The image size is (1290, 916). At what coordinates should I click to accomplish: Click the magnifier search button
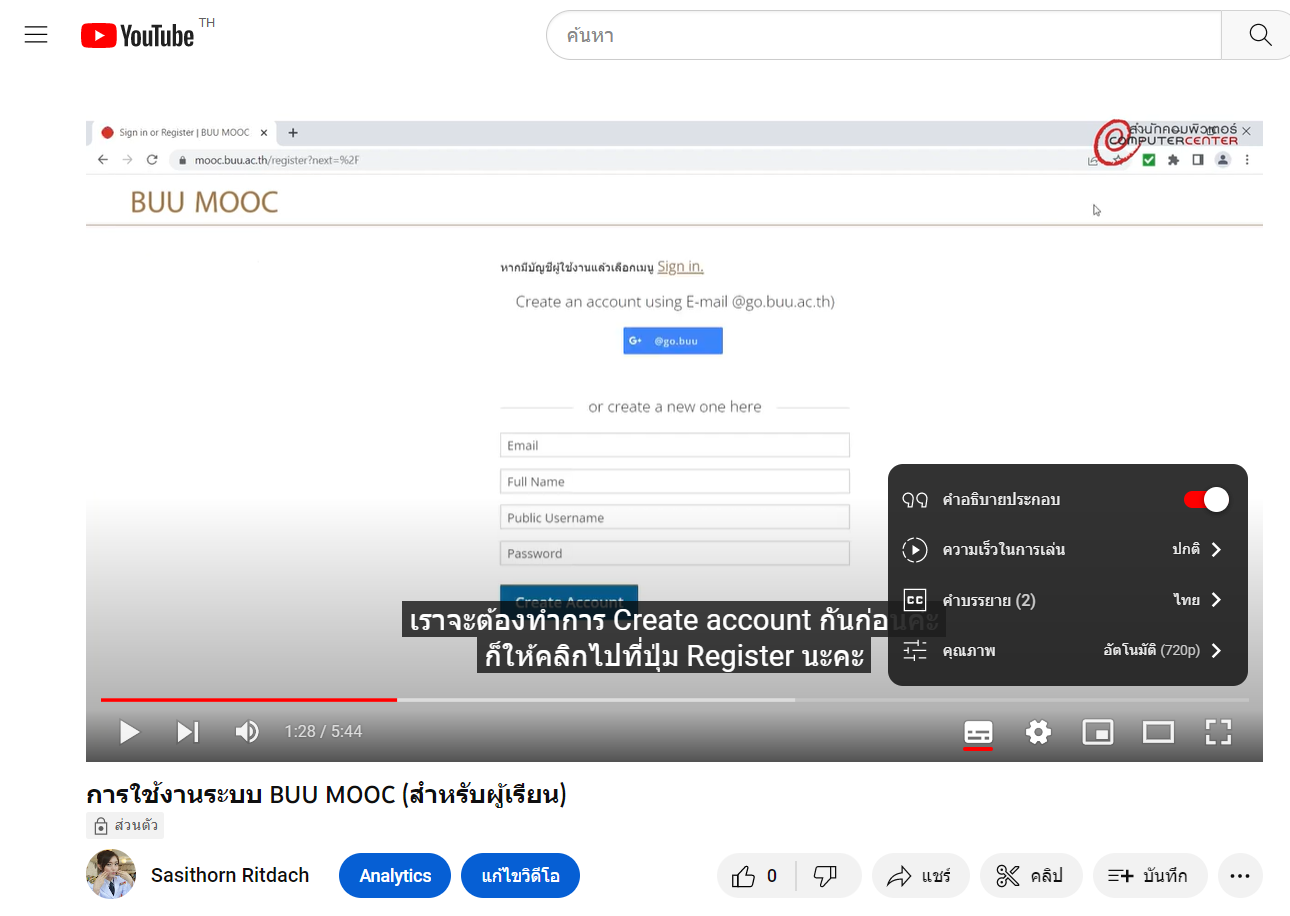[1259, 35]
